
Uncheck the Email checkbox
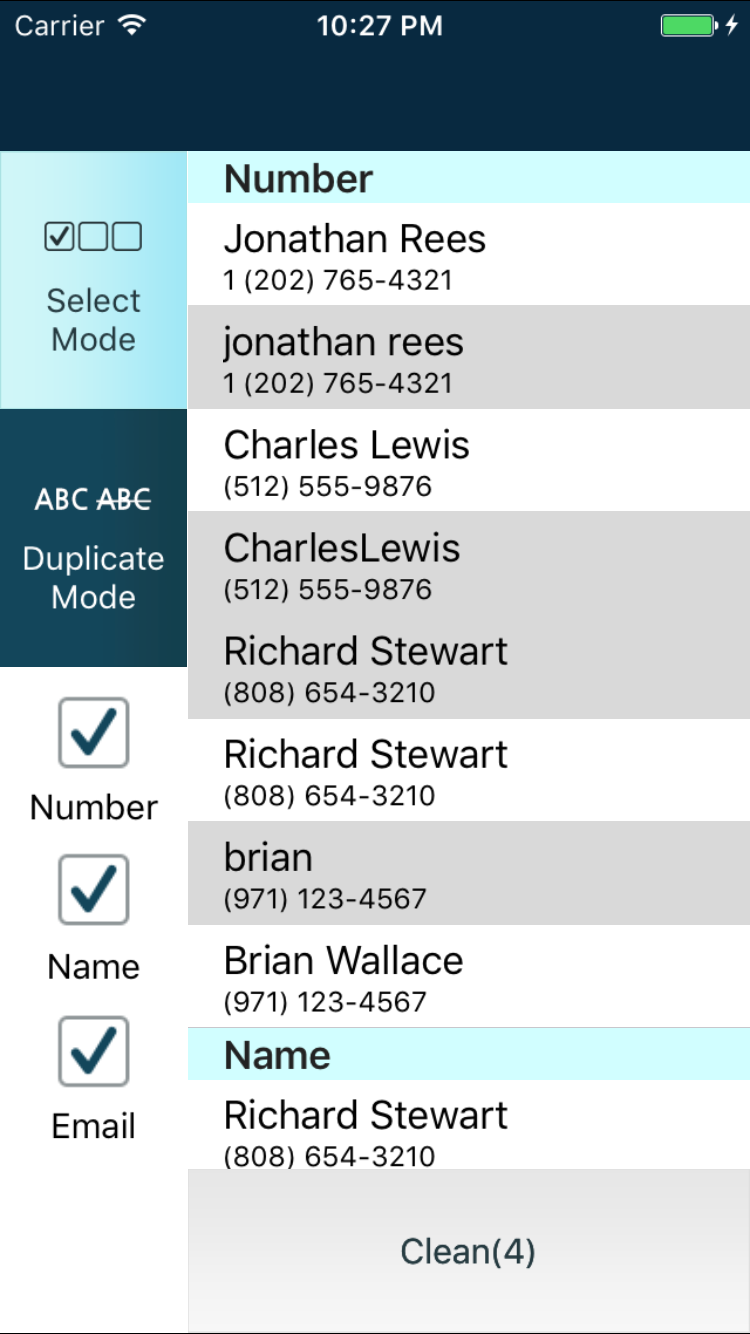[x=93, y=1051]
